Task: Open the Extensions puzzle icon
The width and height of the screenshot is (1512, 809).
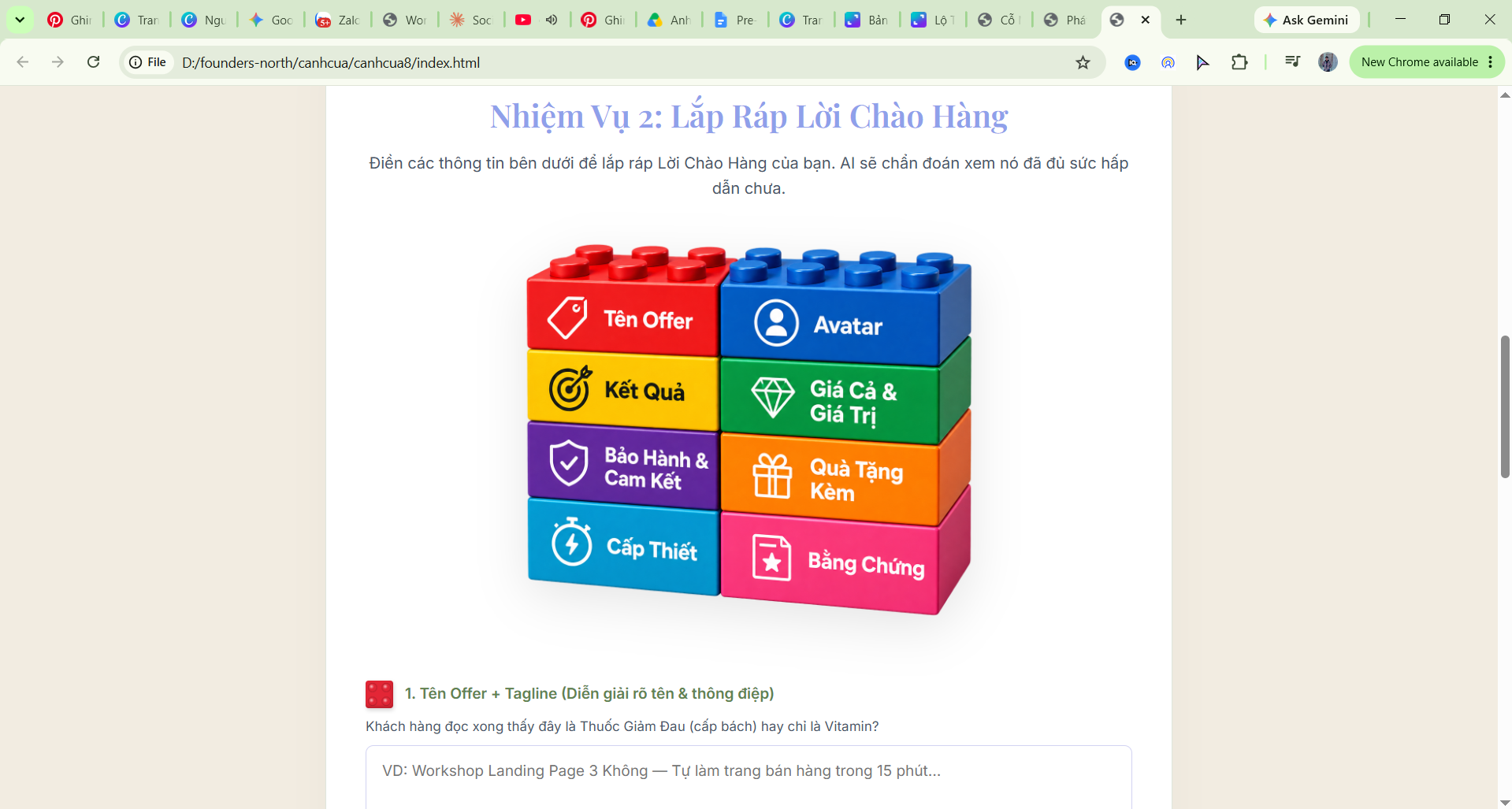Action: click(1239, 61)
